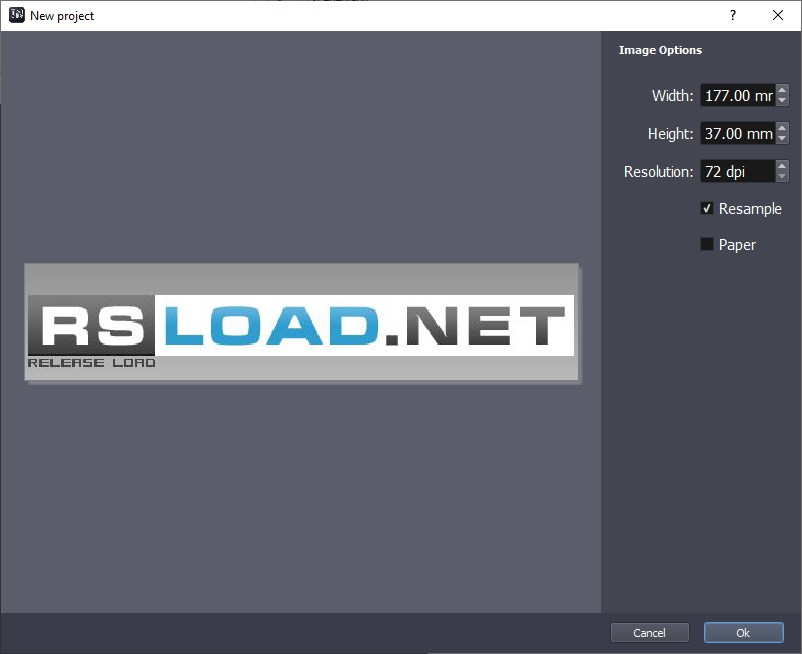
Task: Click the Resolution label
Action: (x=658, y=172)
